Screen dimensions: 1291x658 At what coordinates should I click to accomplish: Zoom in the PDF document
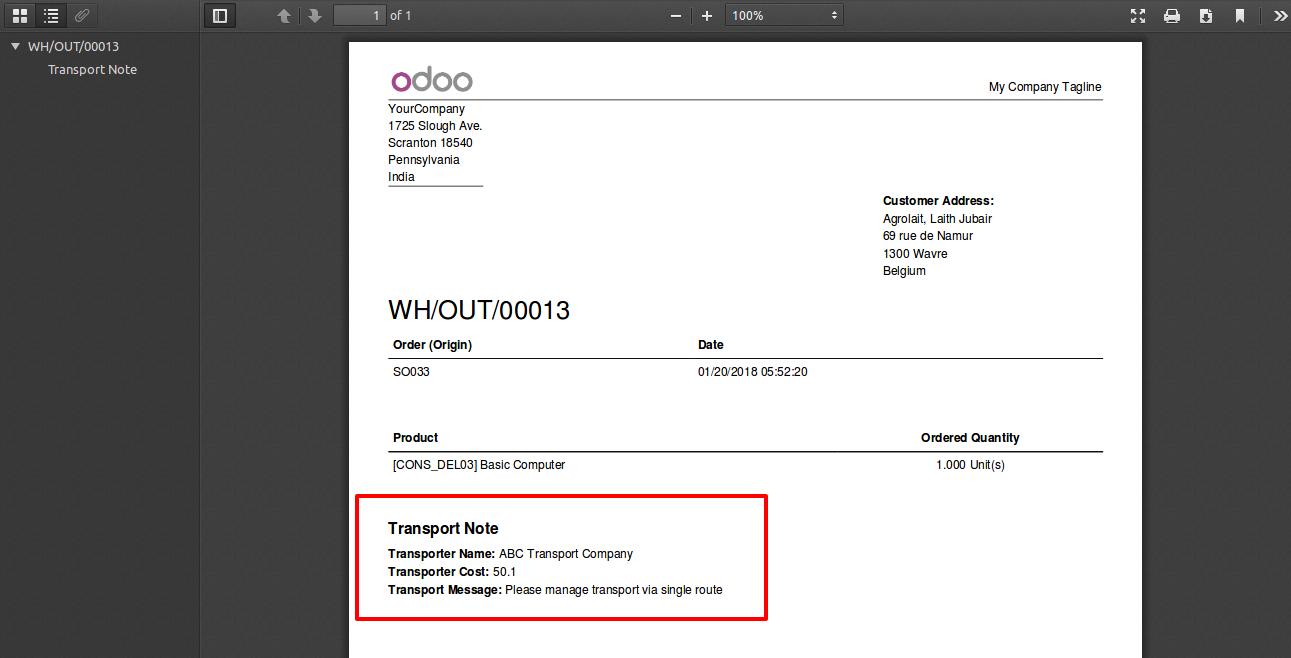click(x=707, y=15)
